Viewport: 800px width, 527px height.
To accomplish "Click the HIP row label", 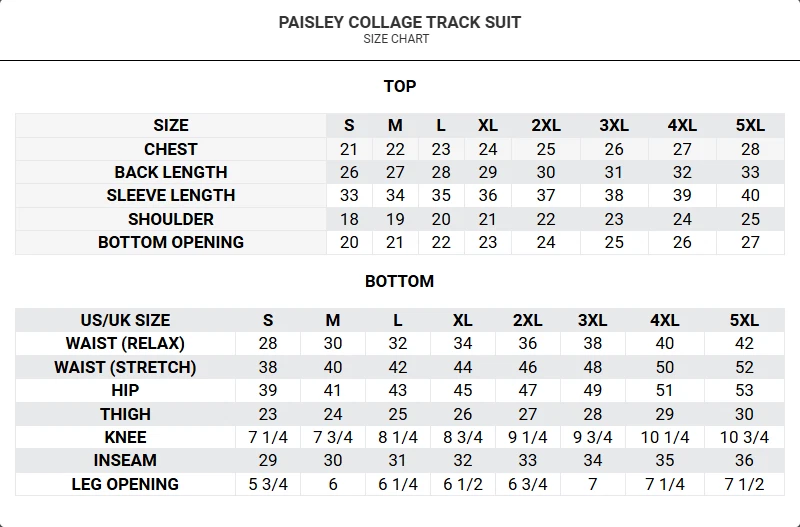I will coord(125,390).
